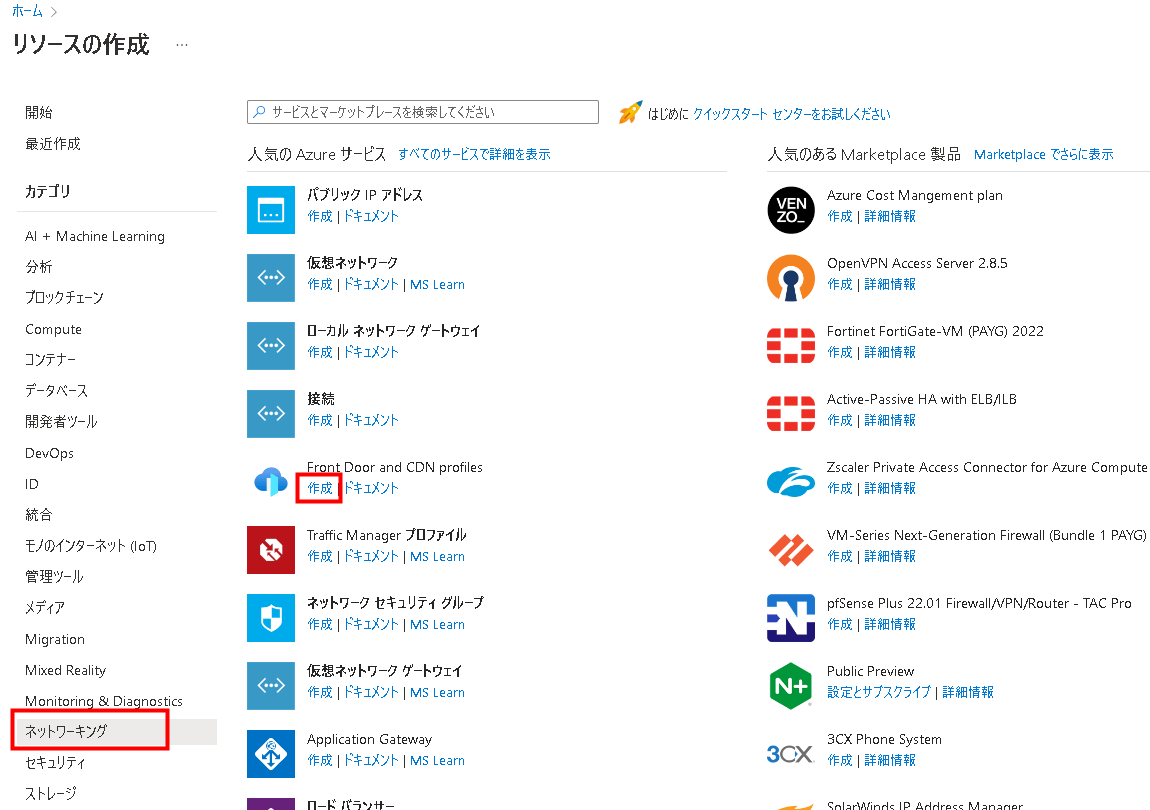
Task: Click the ネットワーク セキュリティ グループ shield icon
Action: (x=271, y=618)
